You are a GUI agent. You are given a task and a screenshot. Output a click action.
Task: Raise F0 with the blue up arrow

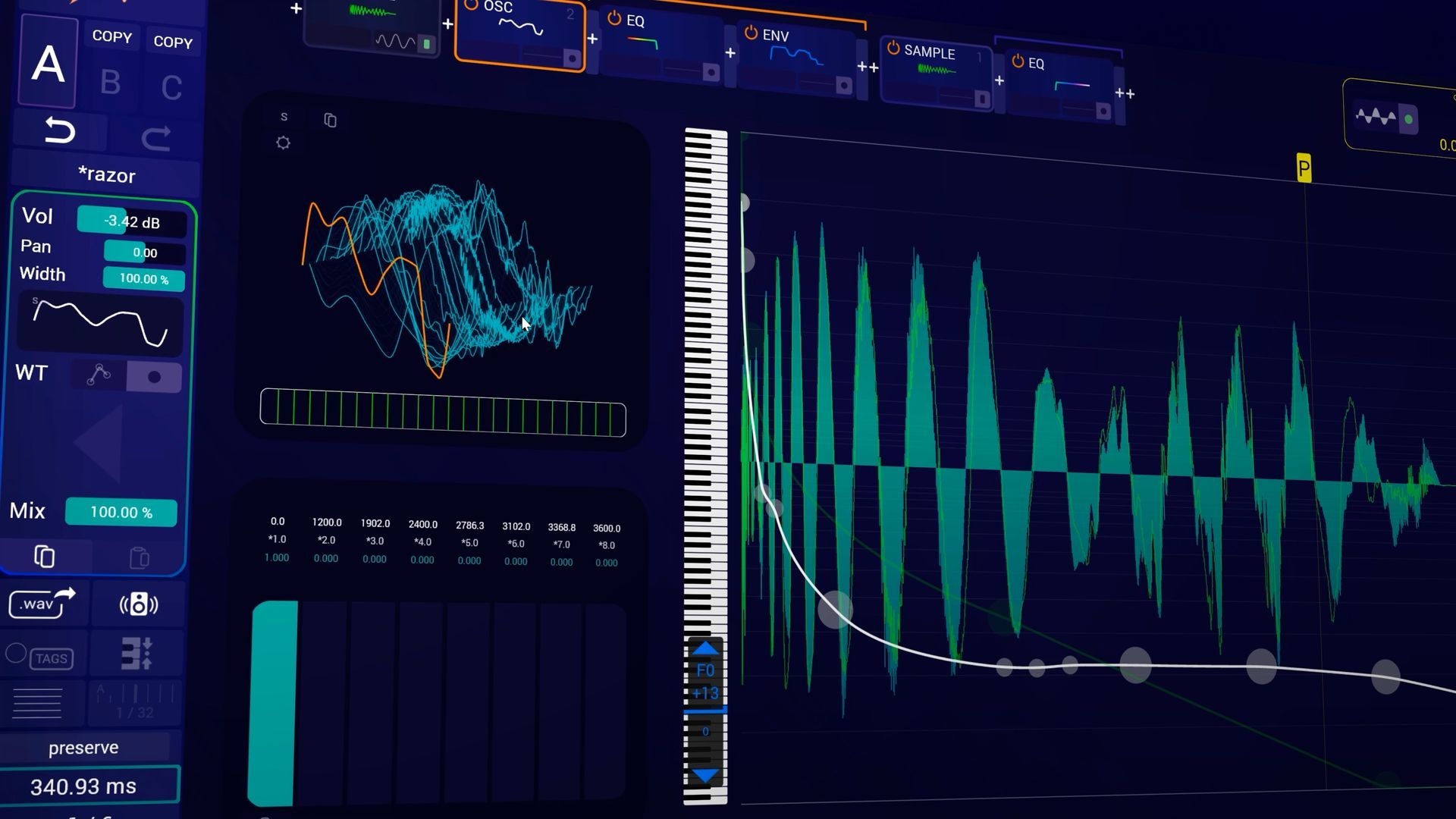pos(705,649)
